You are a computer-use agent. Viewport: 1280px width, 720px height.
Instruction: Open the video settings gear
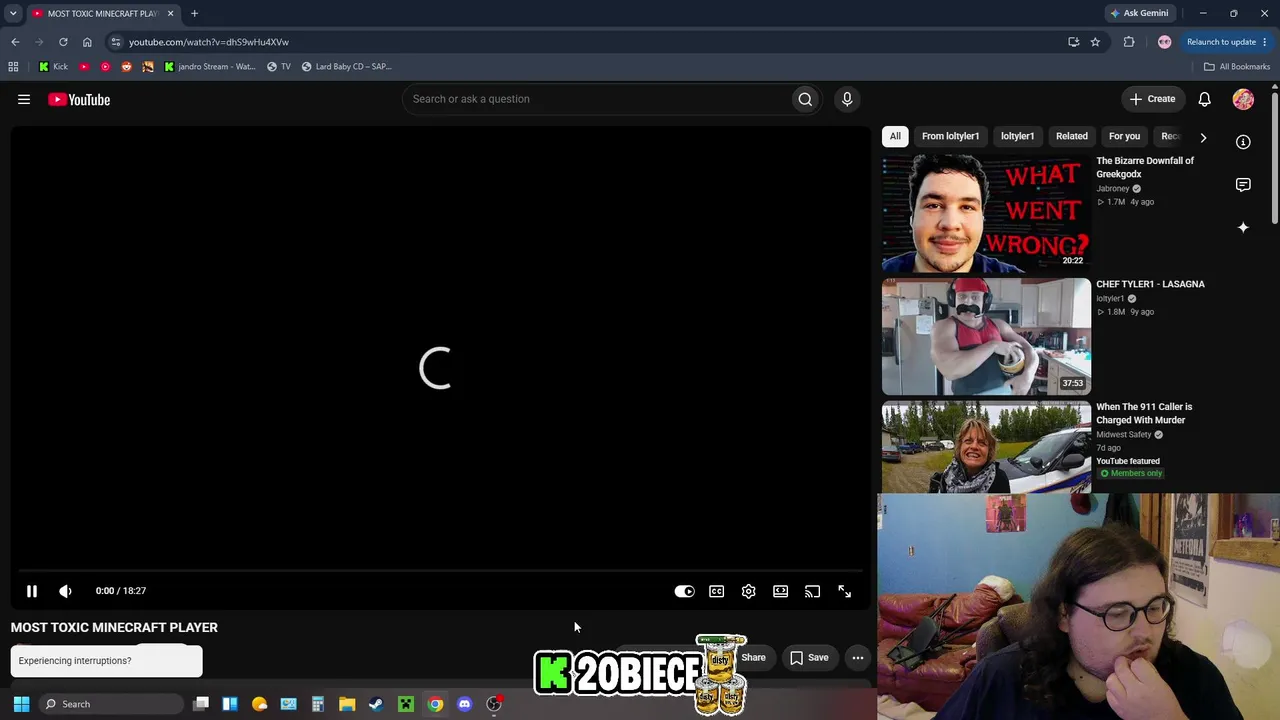[749, 591]
